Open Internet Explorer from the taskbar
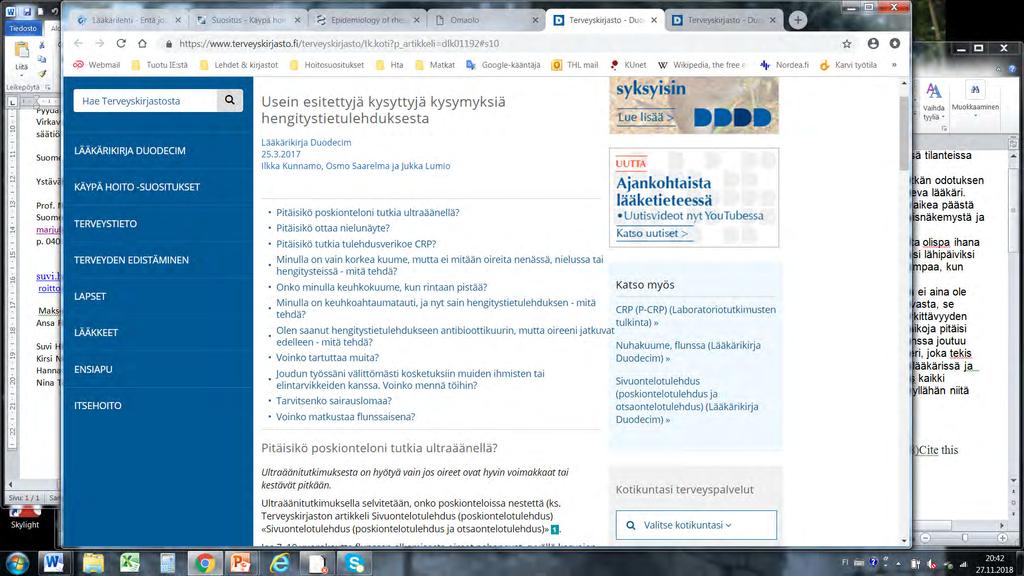Screen dimensions: 1024x576 click(280, 563)
